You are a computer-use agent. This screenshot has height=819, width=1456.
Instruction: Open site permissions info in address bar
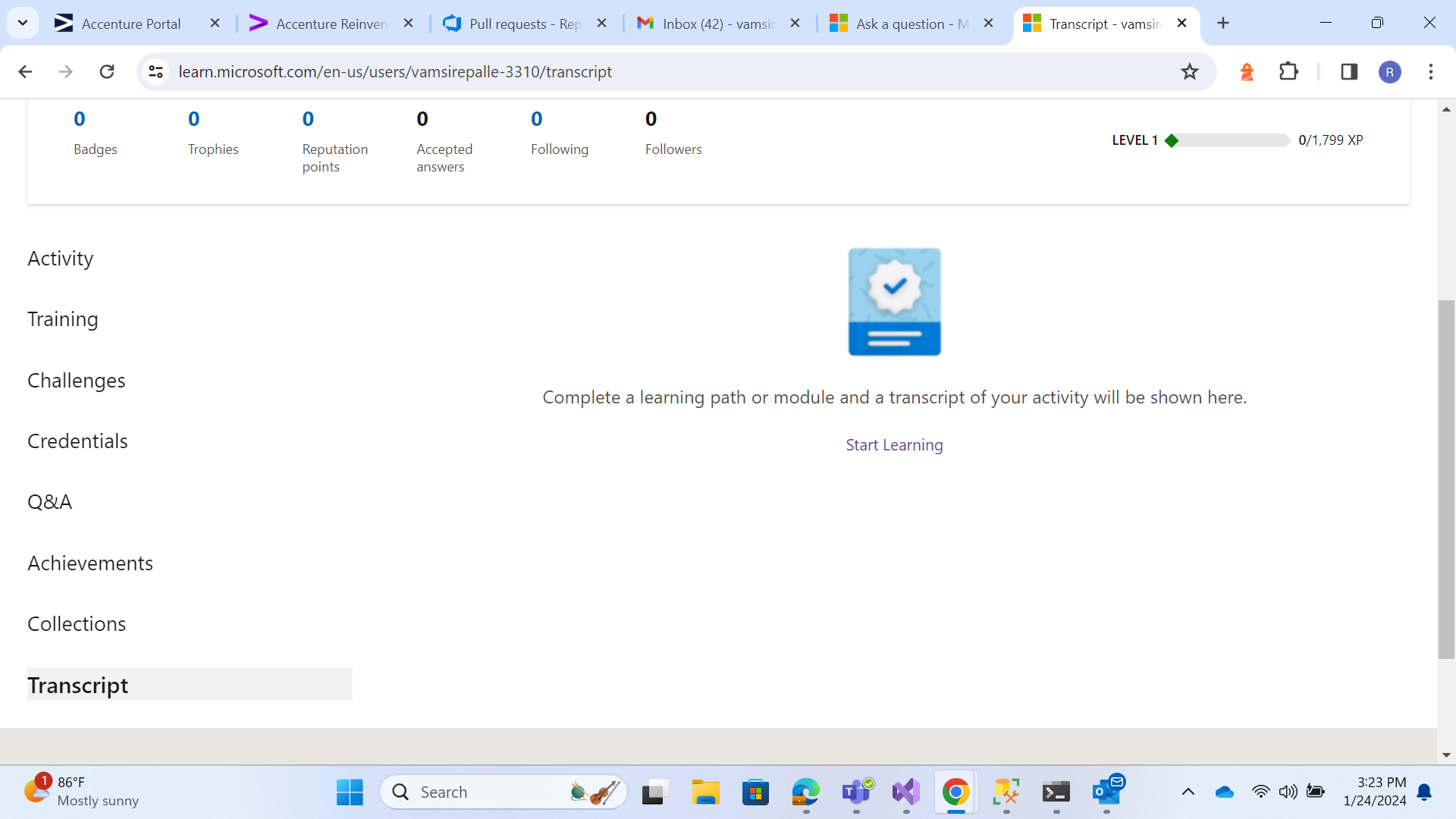(x=155, y=71)
